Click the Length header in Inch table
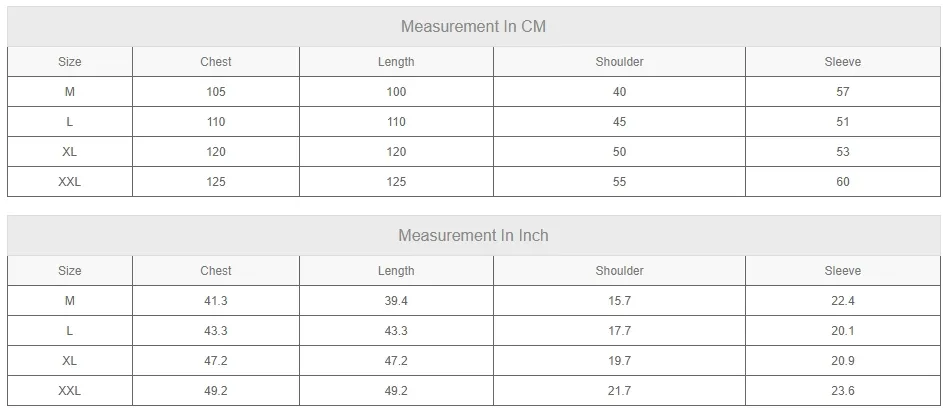Viewport: 943px width, 408px height. point(396,271)
